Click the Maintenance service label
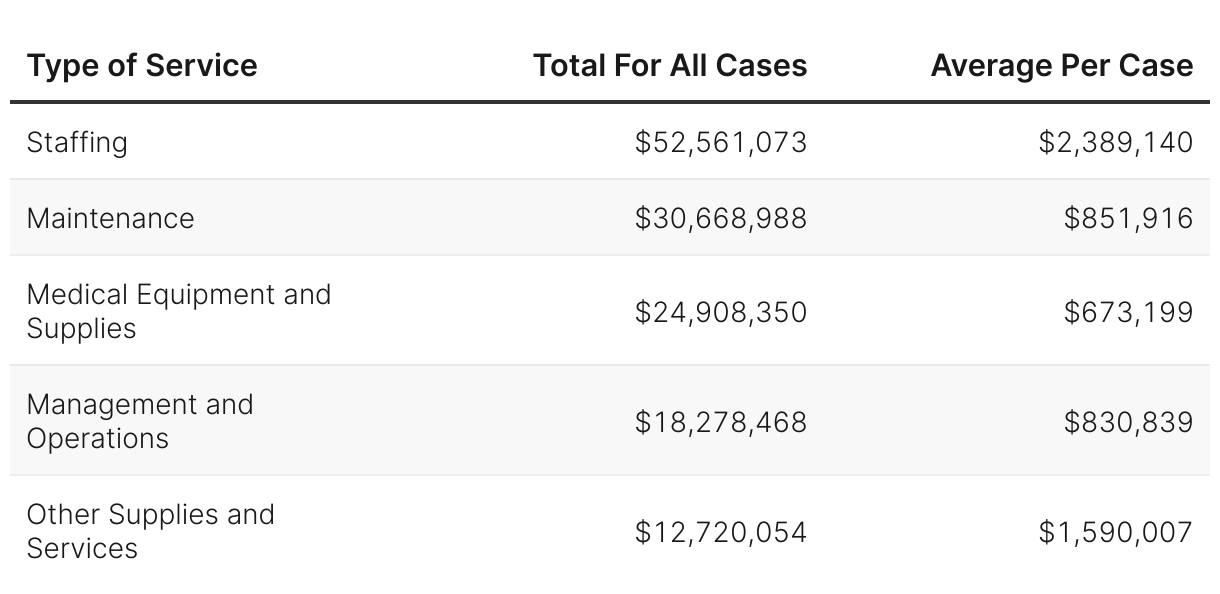Screen dimensions: 1220x594 point(110,218)
